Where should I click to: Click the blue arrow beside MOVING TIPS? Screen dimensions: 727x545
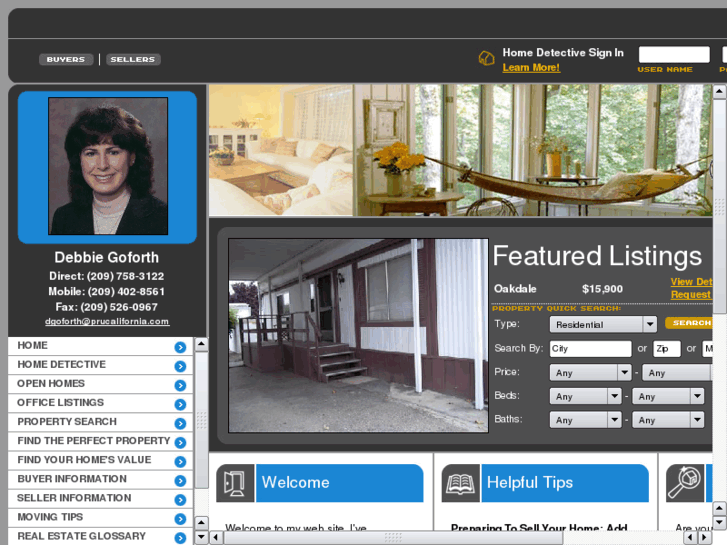click(180, 519)
